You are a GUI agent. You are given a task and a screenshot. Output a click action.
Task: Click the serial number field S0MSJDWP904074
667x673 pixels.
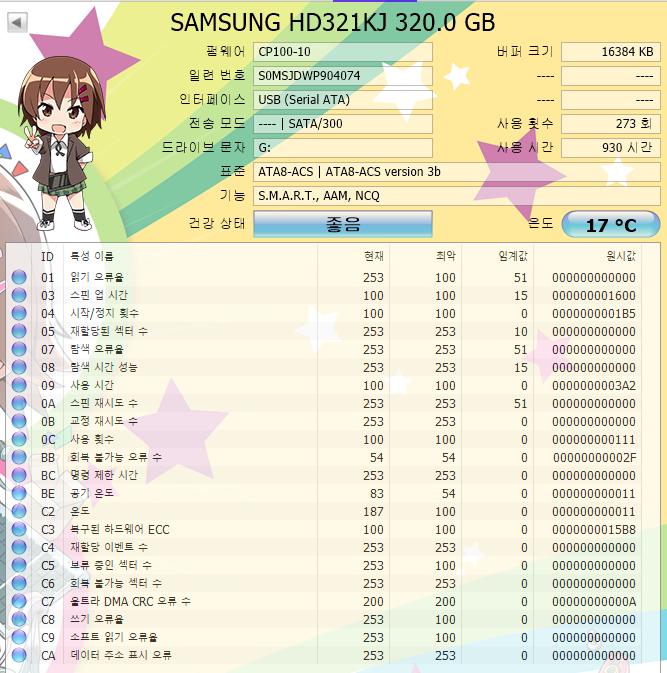(x=343, y=76)
